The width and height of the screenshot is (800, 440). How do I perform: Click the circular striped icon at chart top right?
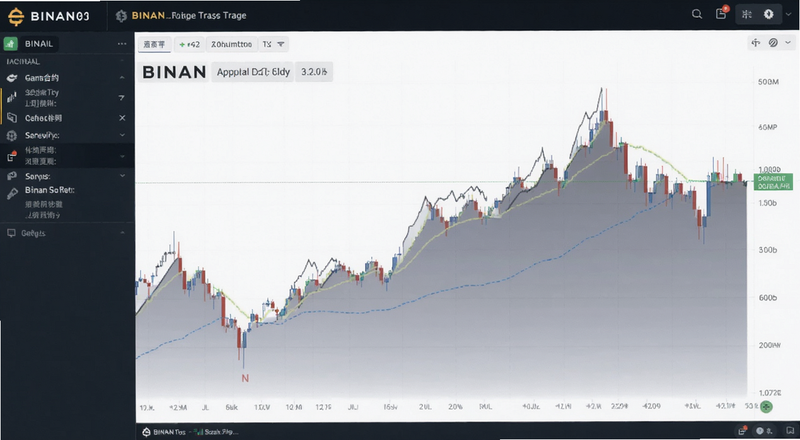773,43
